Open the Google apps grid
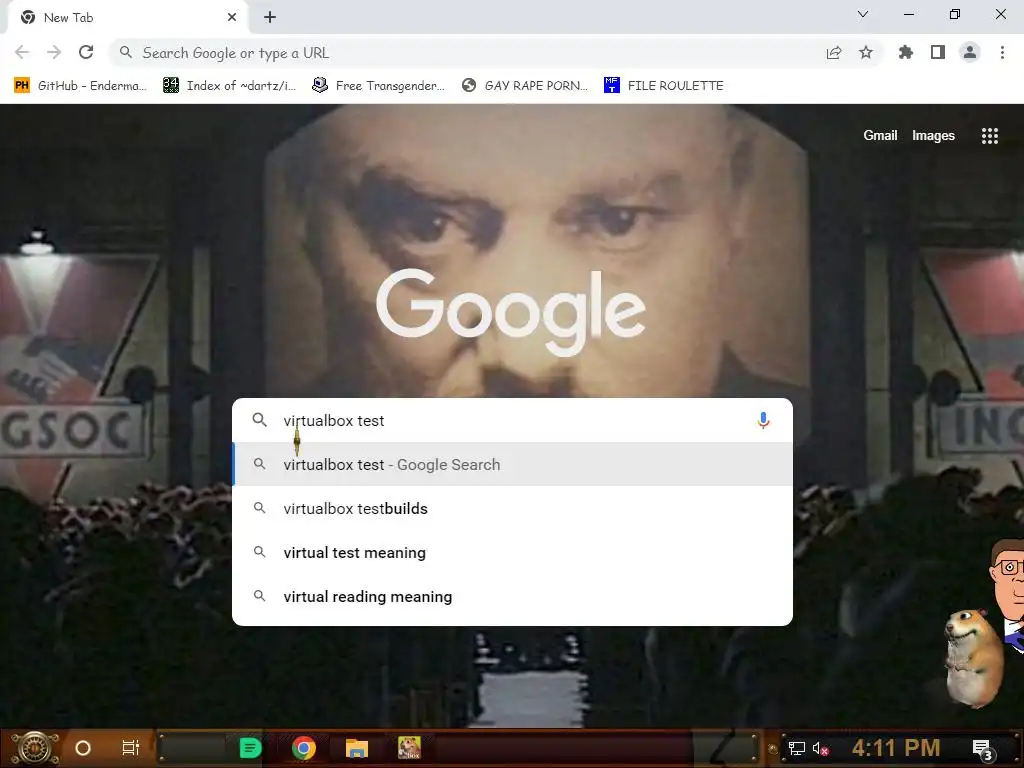The width and height of the screenshot is (1024, 768). tap(989, 136)
